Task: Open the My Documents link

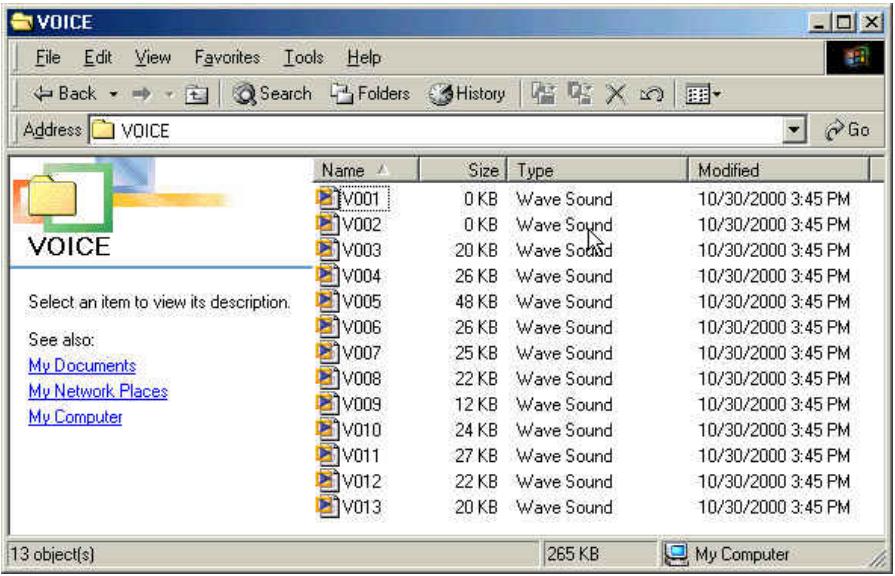Action: point(82,365)
